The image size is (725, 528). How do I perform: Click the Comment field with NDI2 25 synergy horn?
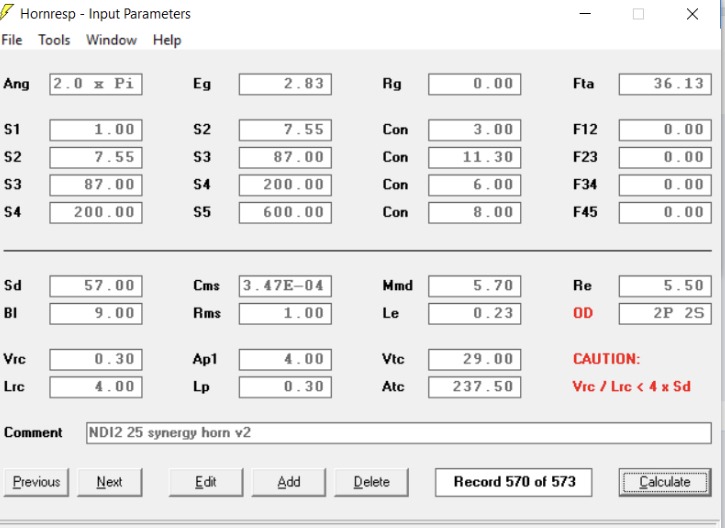(x=399, y=433)
